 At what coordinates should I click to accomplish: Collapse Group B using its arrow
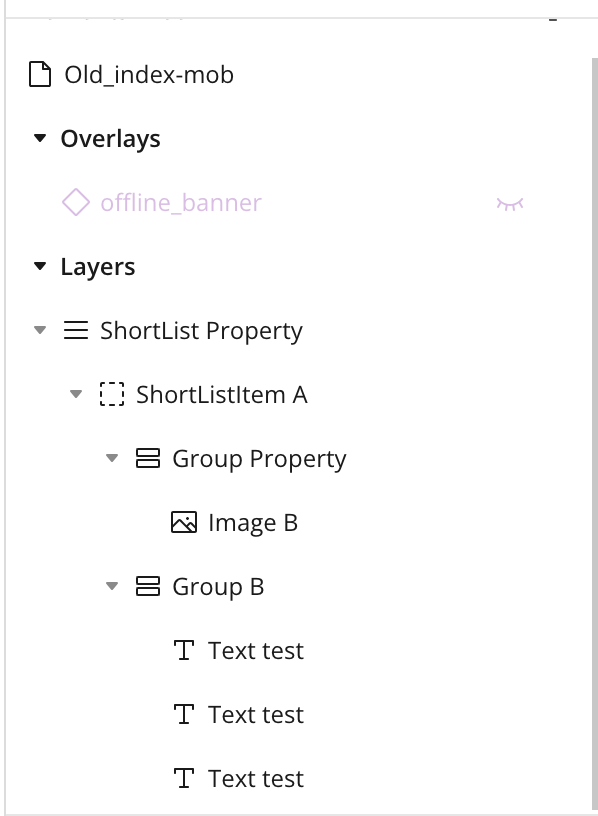(112, 586)
